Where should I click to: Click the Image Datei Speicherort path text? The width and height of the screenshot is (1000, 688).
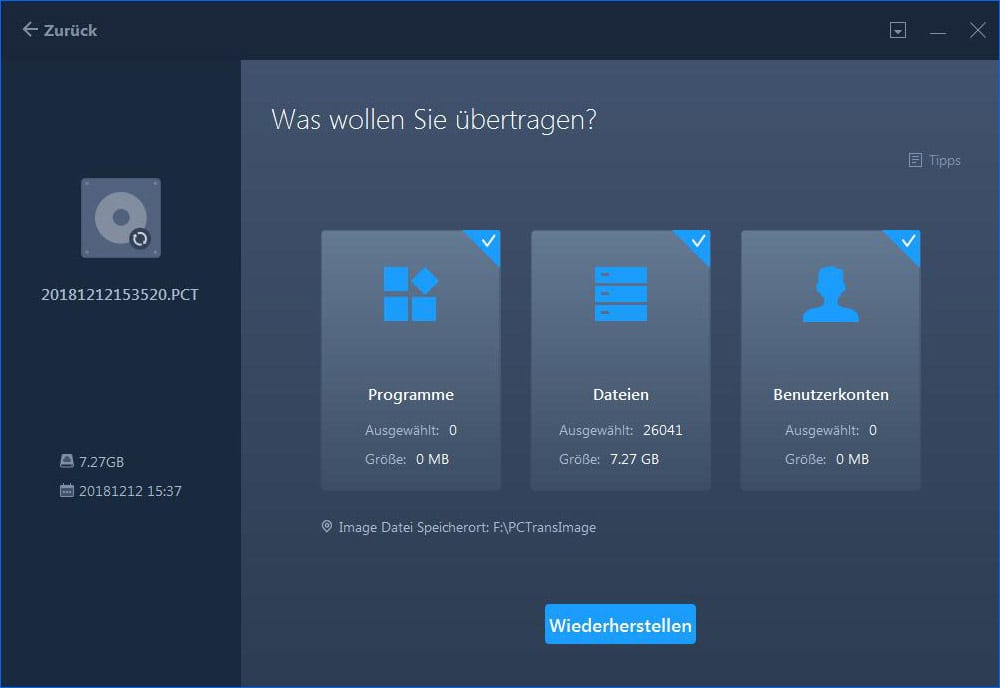467,527
